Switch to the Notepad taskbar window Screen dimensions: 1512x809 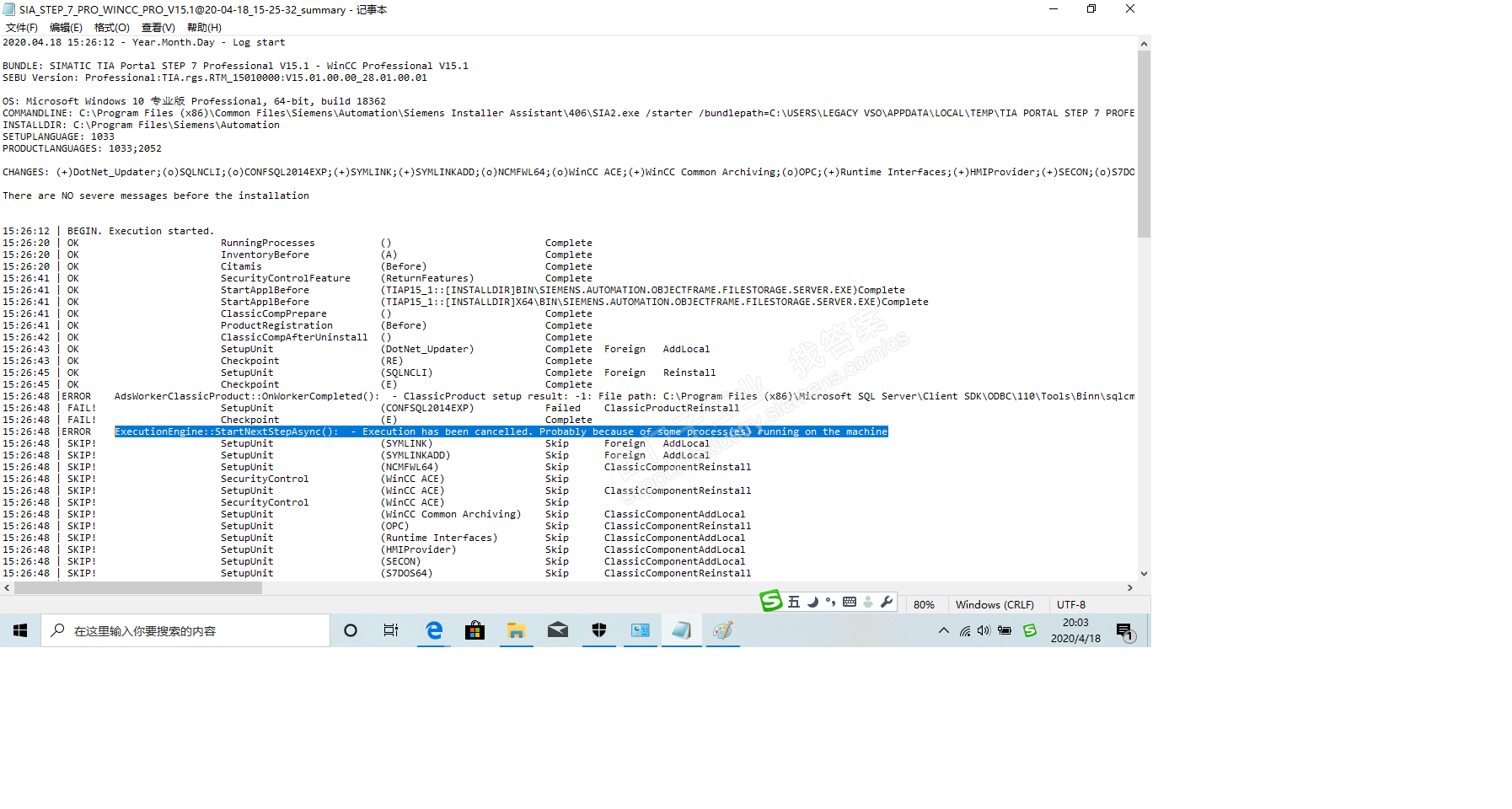(682, 630)
